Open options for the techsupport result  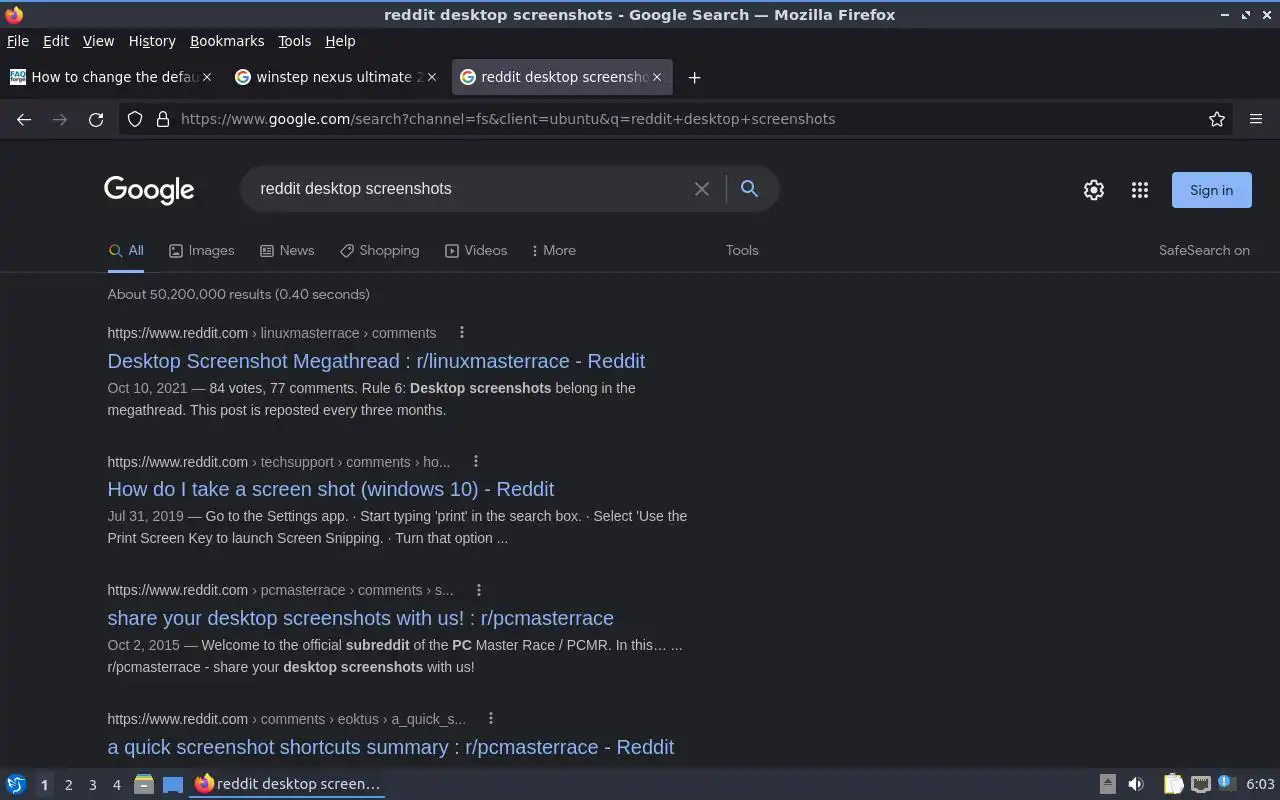pyautogui.click(x=476, y=461)
